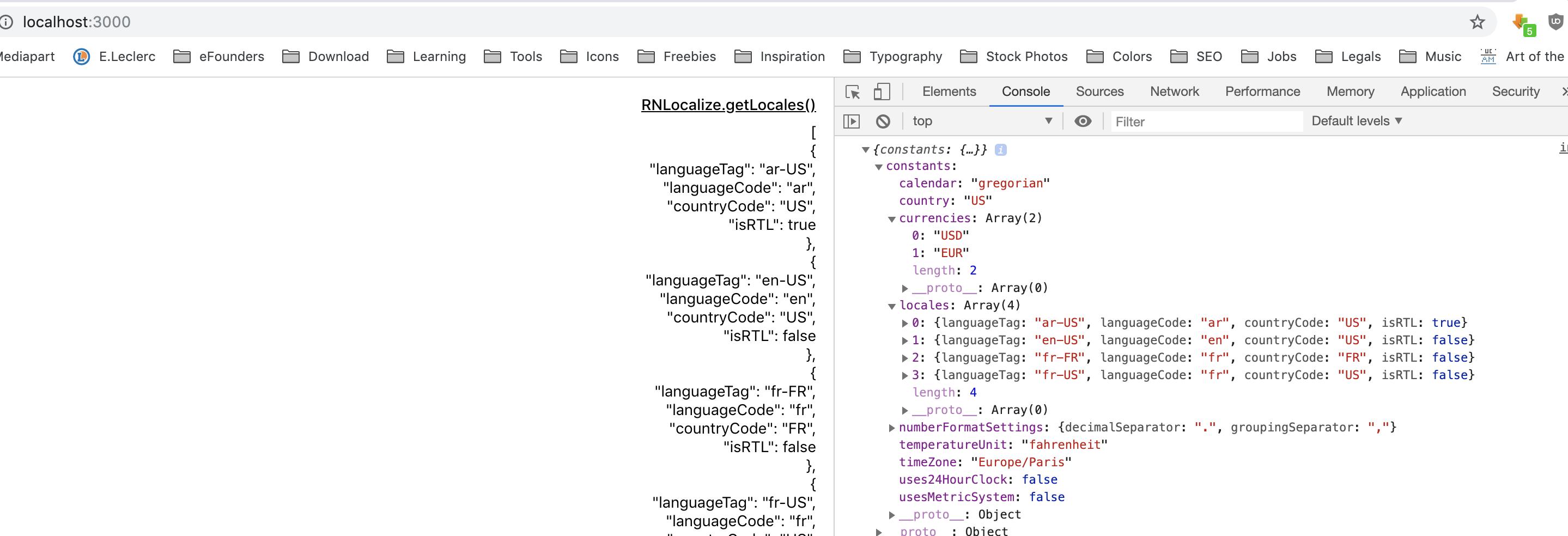The height and width of the screenshot is (536, 1568).
Task: Select the country: "US" line
Action: click(x=945, y=201)
